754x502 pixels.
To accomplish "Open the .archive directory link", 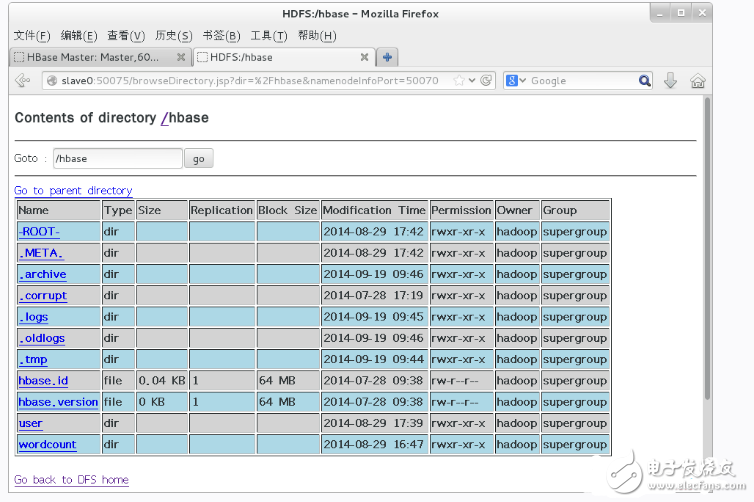I will tap(42, 274).
